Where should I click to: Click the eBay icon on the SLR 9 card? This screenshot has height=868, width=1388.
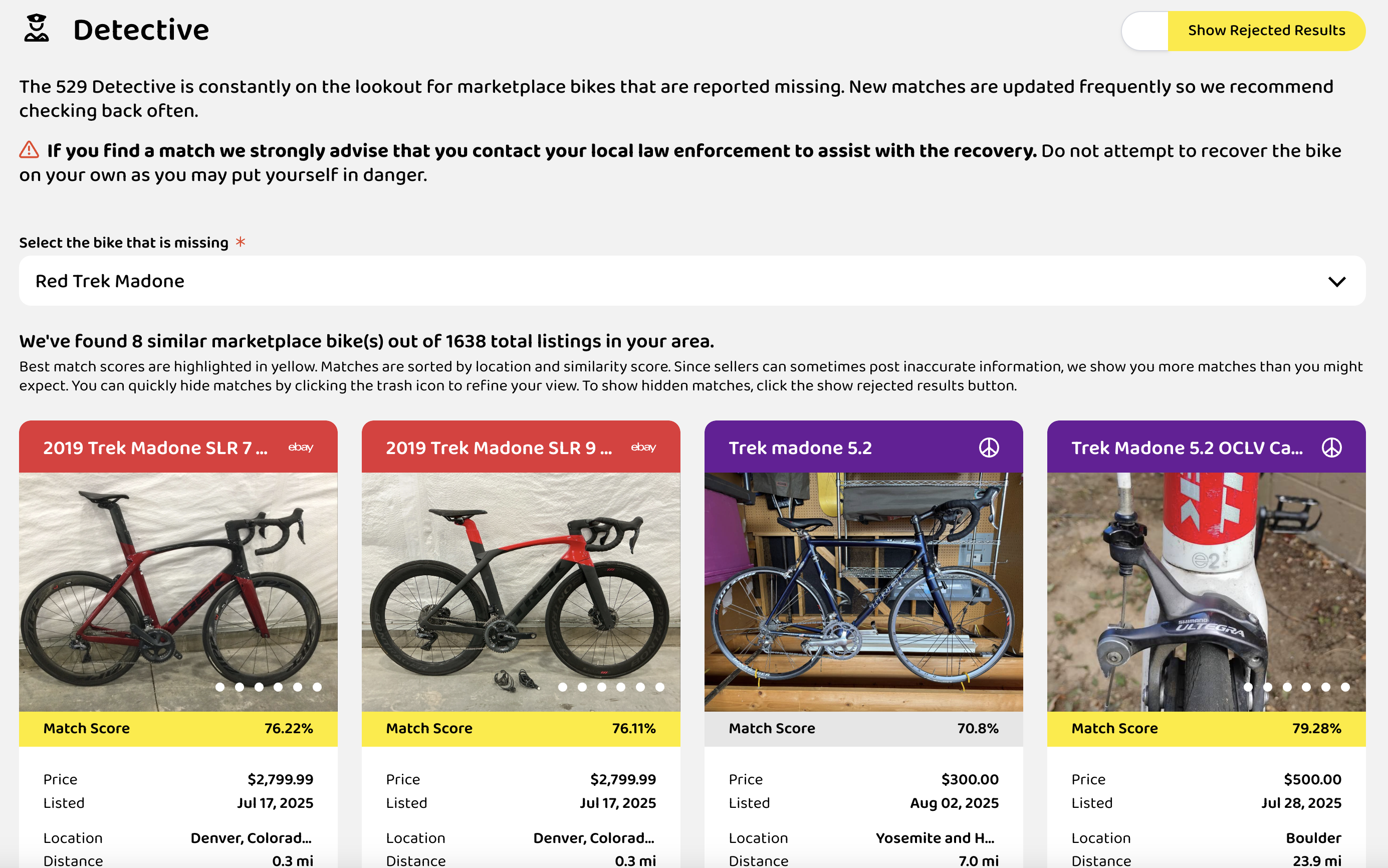(643, 447)
